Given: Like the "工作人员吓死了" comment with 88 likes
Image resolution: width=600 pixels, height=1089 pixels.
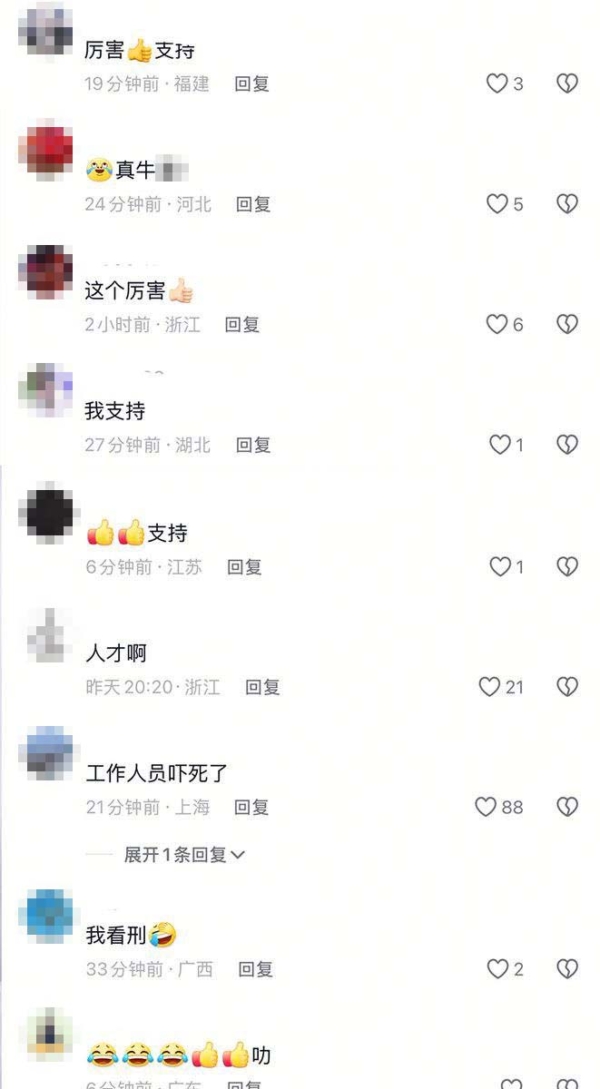Looking at the screenshot, I should (485, 807).
